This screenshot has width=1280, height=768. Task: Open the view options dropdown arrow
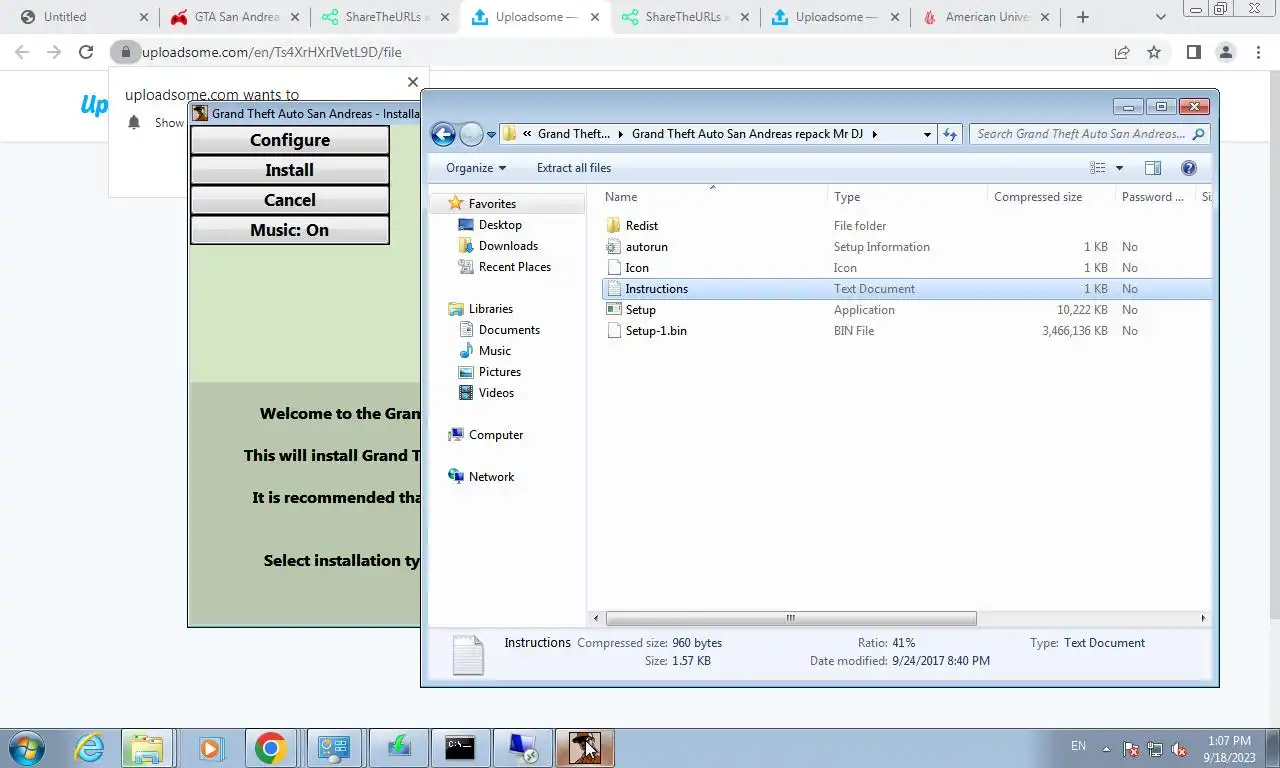pos(1119,168)
